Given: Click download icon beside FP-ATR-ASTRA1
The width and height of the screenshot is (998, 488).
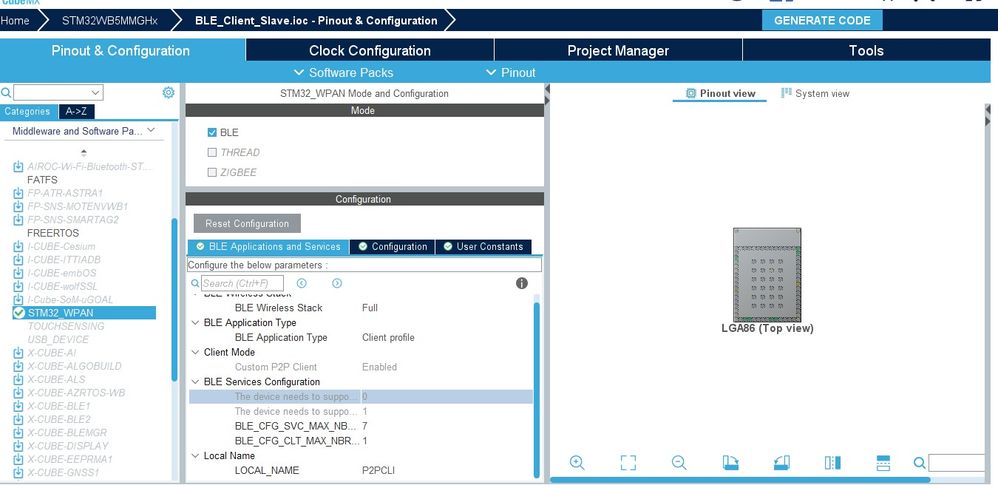Looking at the screenshot, I should [18, 193].
